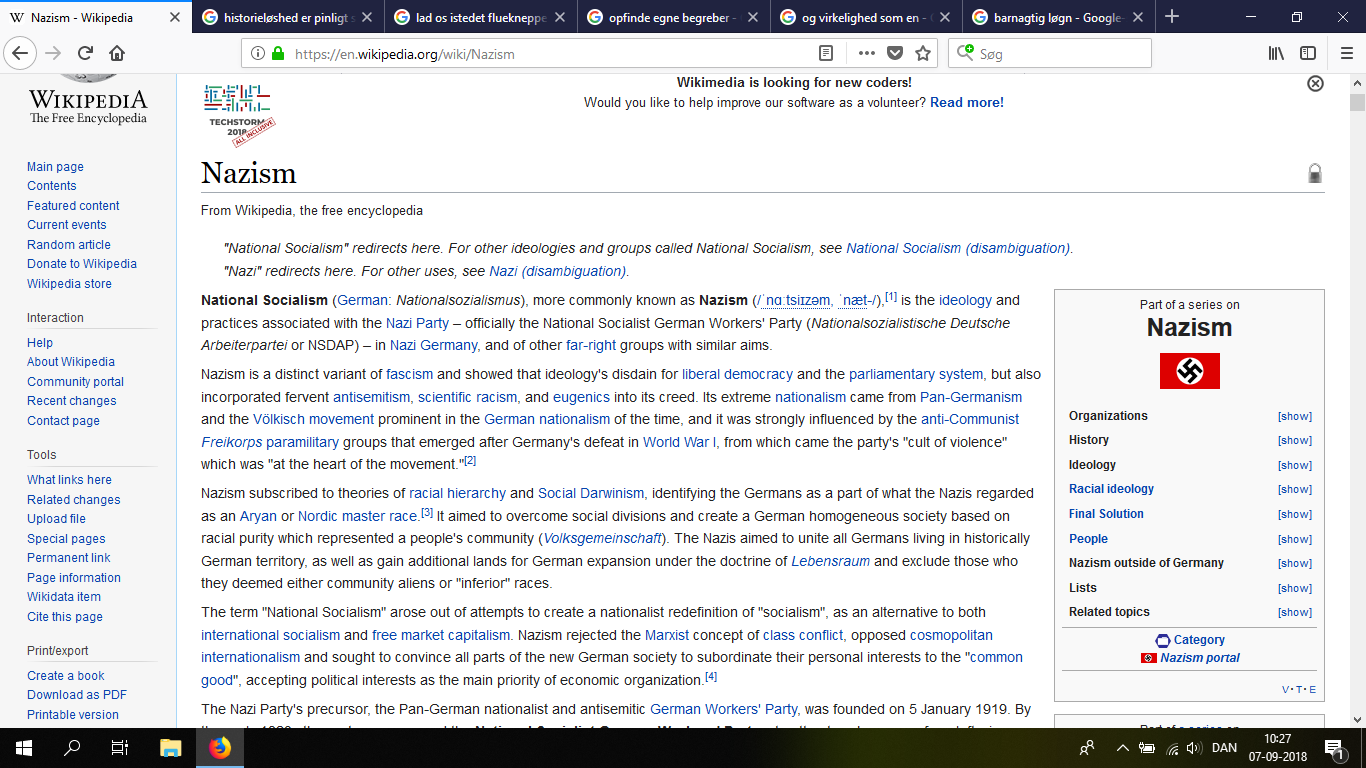
Task: Open the Nazism portal link
Action: pos(1200,658)
